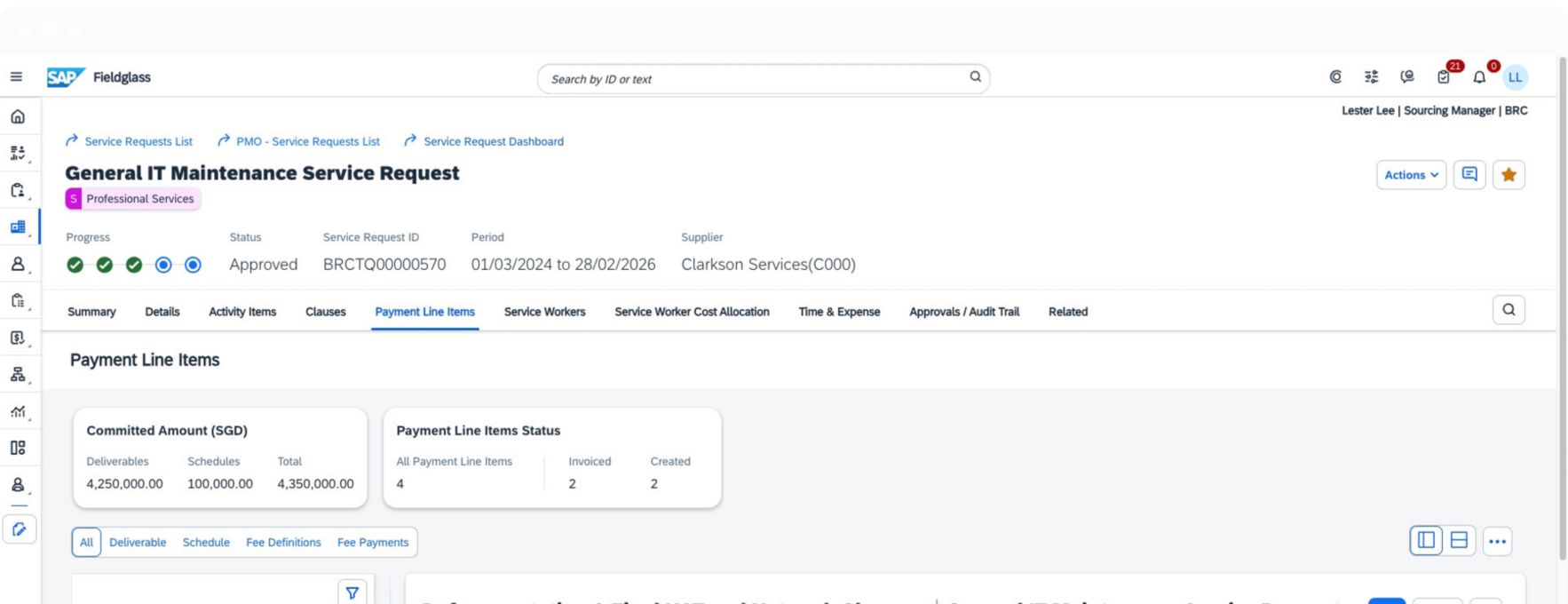
Task: Open the comments icon beside Actions
Action: [x=1469, y=175]
